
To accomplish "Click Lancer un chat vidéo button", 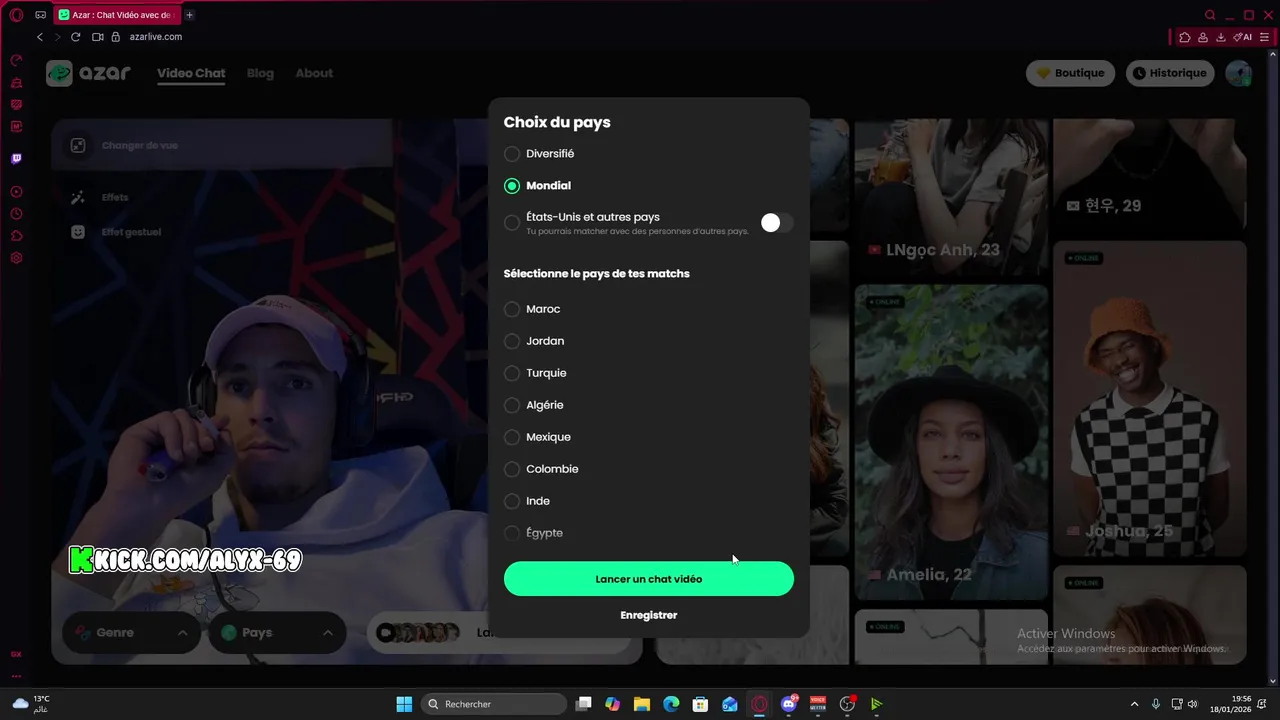I will coord(649,579).
